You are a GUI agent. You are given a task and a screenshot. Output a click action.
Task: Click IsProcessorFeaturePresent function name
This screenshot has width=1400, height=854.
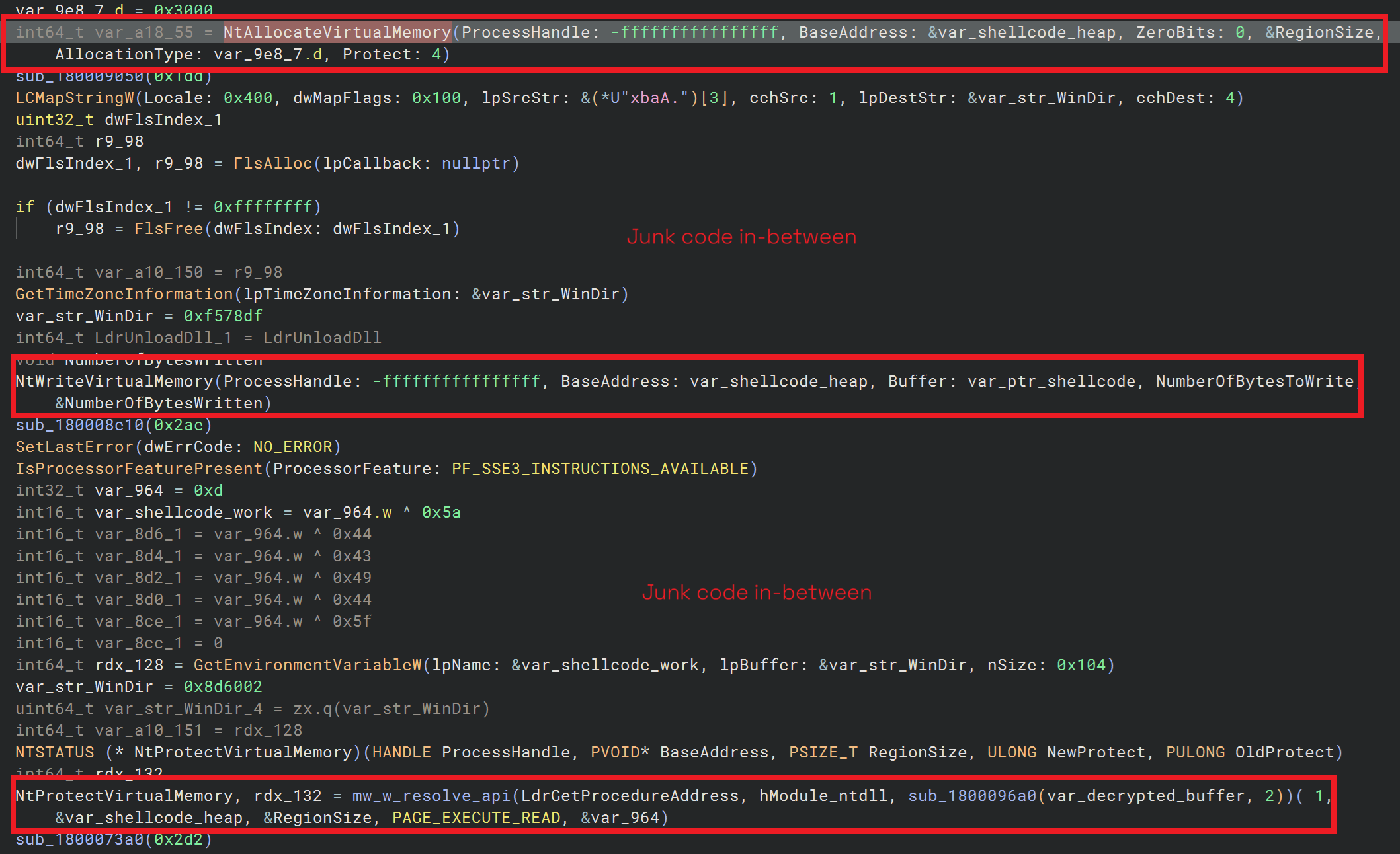pyautogui.click(x=139, y=469)
